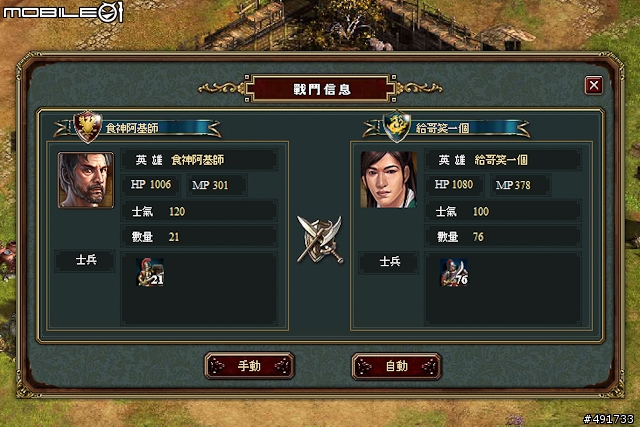Click the HP 1006 stat field

click(x=151, y=185)
